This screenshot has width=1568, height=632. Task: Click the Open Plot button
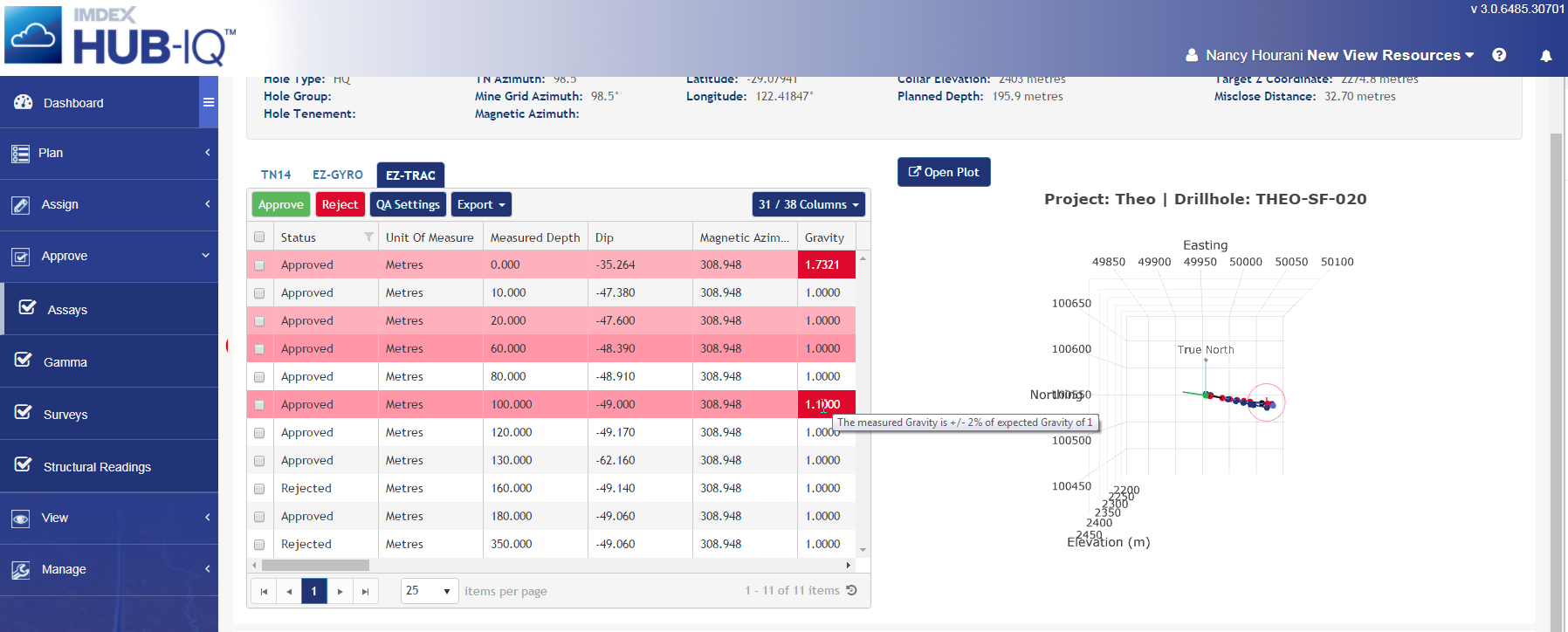(944, 172)
